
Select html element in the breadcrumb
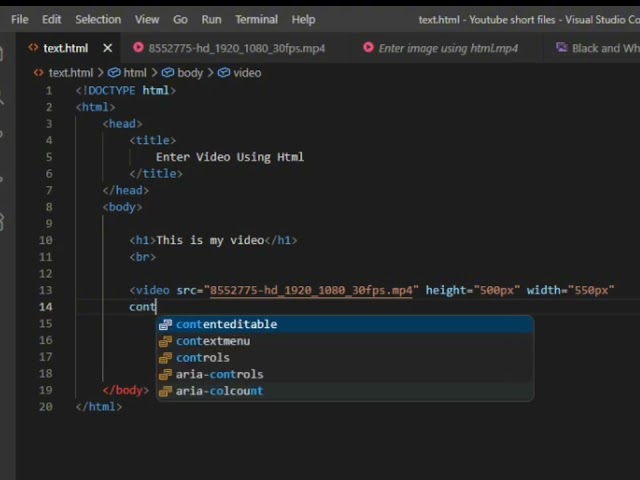135,73
